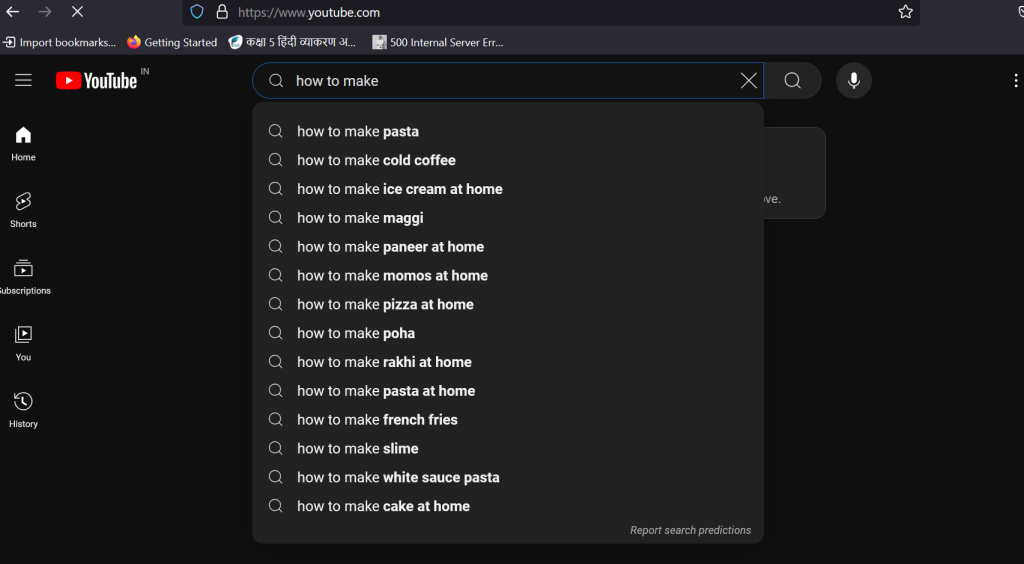Select 'how to make french fries'
The height and width of the screenshot is (564, 1024).
pos(508,419)
